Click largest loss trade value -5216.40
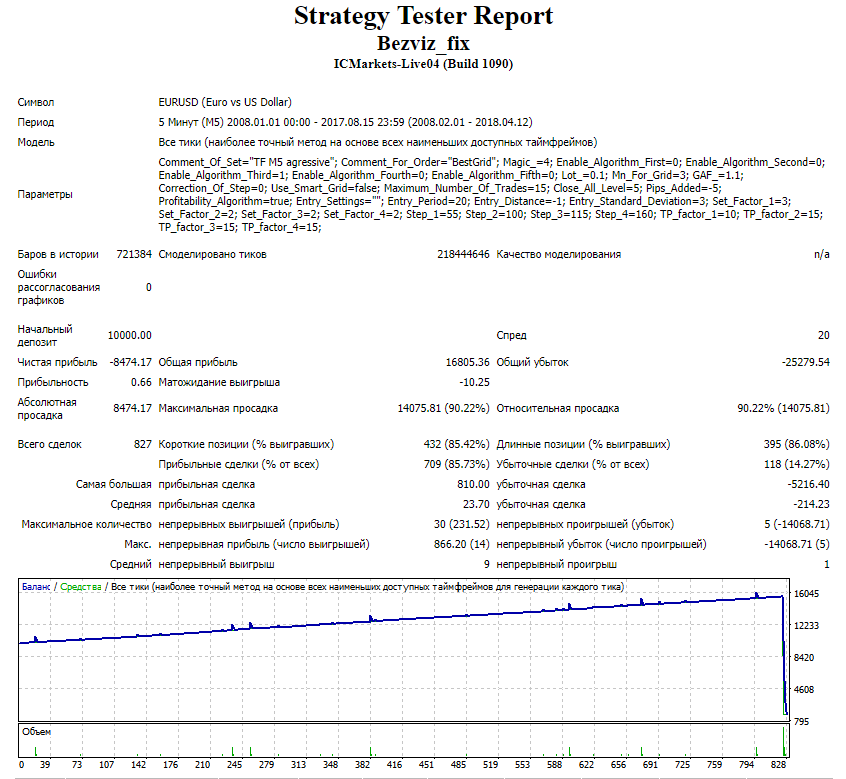The width and height of the screenshot is (846, 779). click(808, 484)
